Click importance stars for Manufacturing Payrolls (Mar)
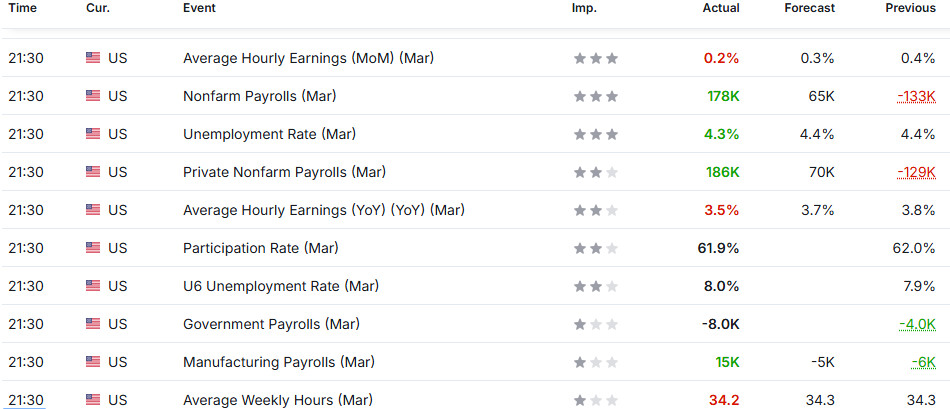This screenshot has height=409, width=950. pos(595,362)
